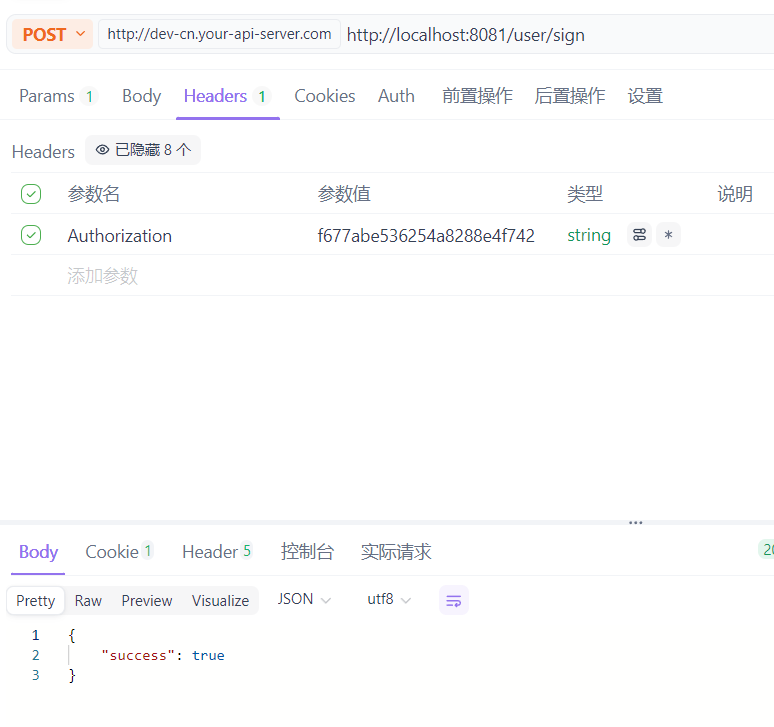Click the 参数值 column header
This screenshot has height=727, width=774.
pos(344,194)
